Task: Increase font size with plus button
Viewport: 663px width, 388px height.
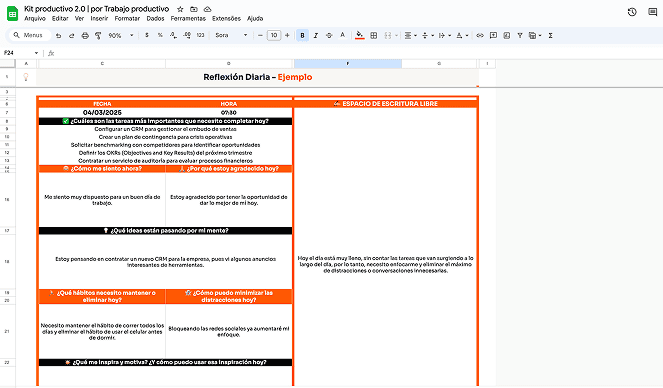Action: coord(287,36)
